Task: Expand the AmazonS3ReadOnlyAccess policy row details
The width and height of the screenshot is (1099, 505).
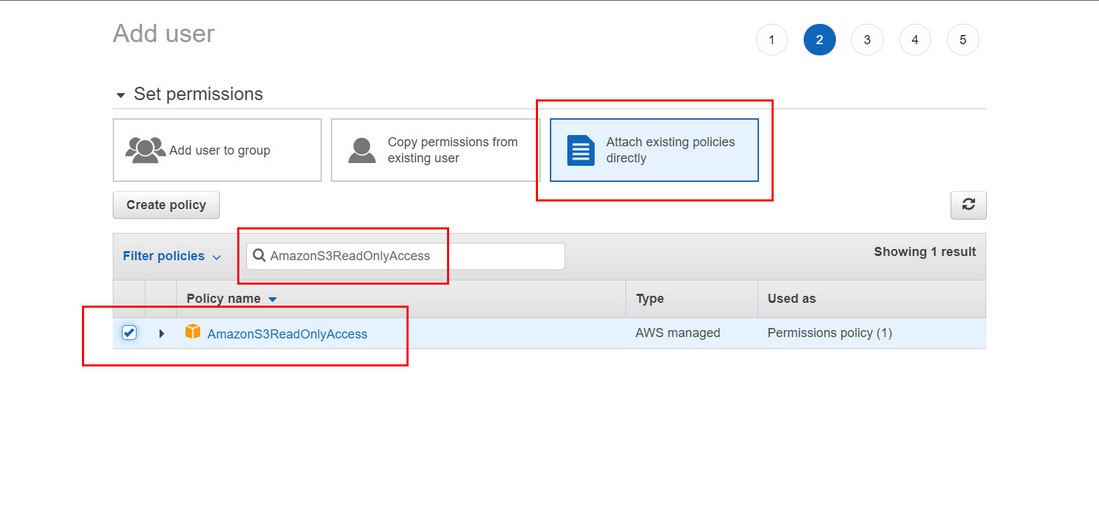Action: tap(161, 333)
